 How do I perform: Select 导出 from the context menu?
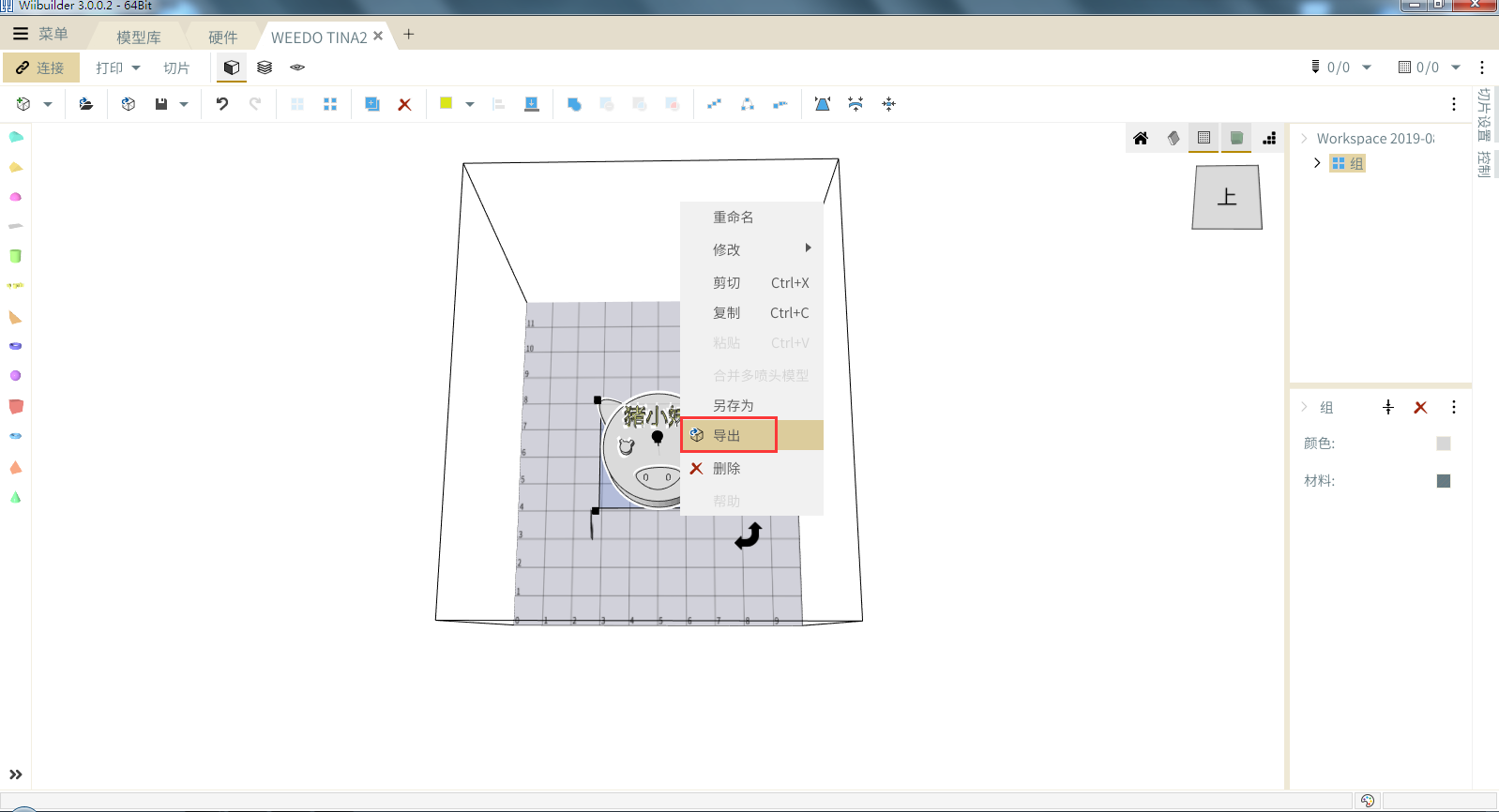(x=728, y=435)
